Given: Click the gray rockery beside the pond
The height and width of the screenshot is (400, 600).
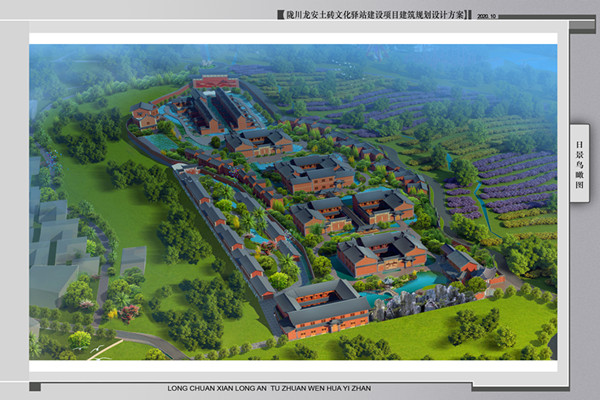Looking at the screenshot, I should click(416, 300).
